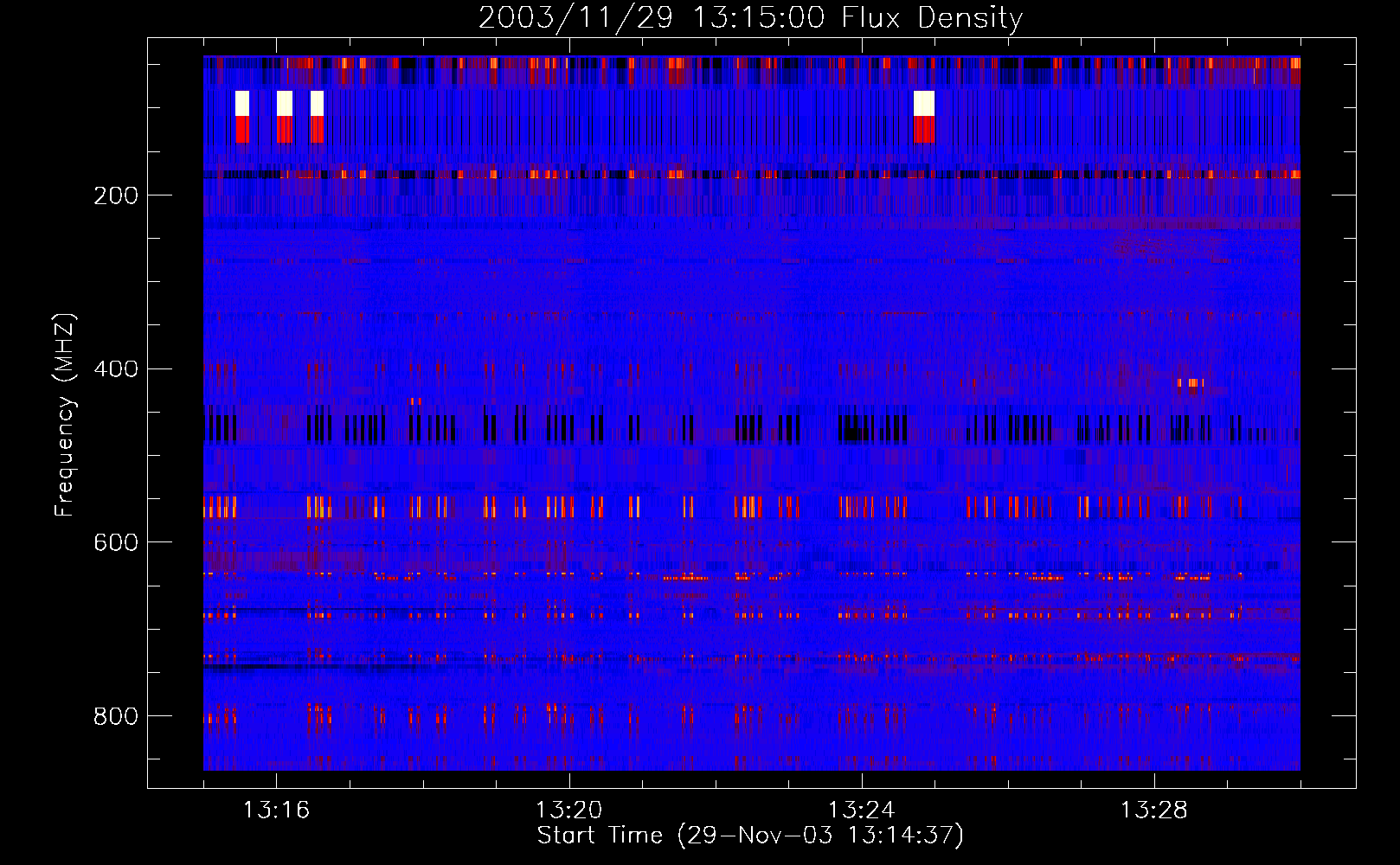Click the 13:24 time tick label

tap(861, 811)
